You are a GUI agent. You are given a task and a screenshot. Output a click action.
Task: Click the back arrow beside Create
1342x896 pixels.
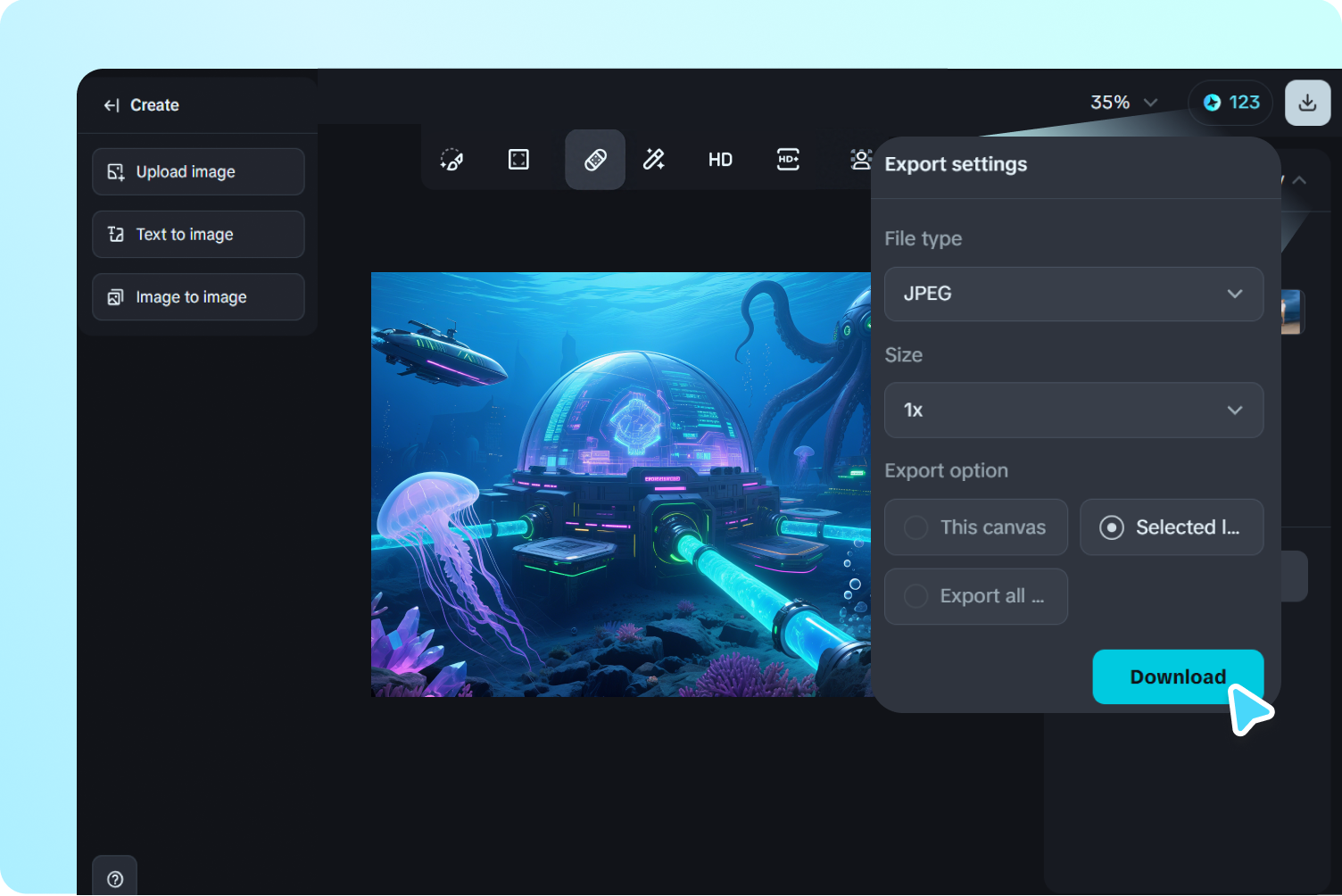coord(112,105)
